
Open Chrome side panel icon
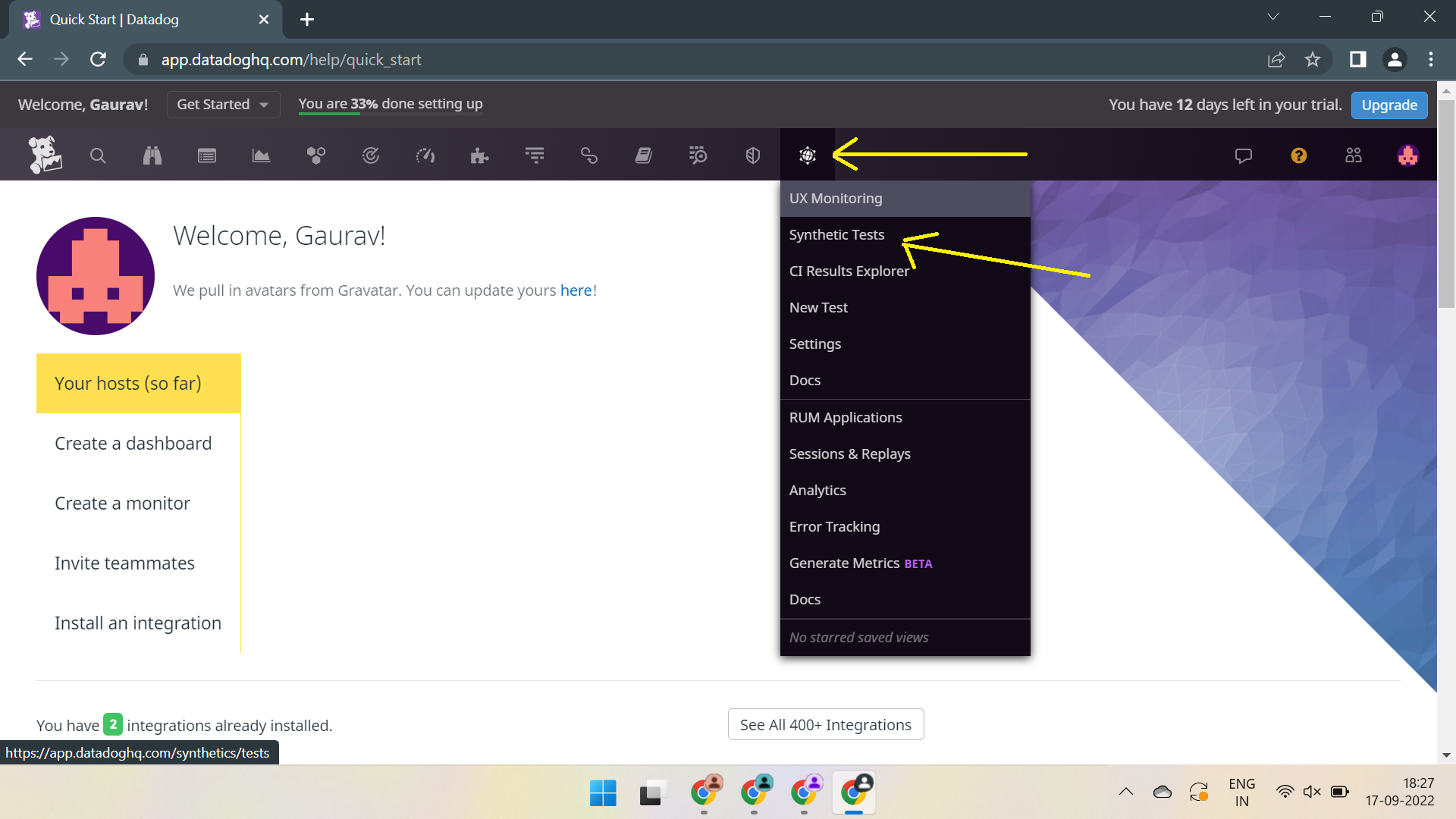(1358, 59)
